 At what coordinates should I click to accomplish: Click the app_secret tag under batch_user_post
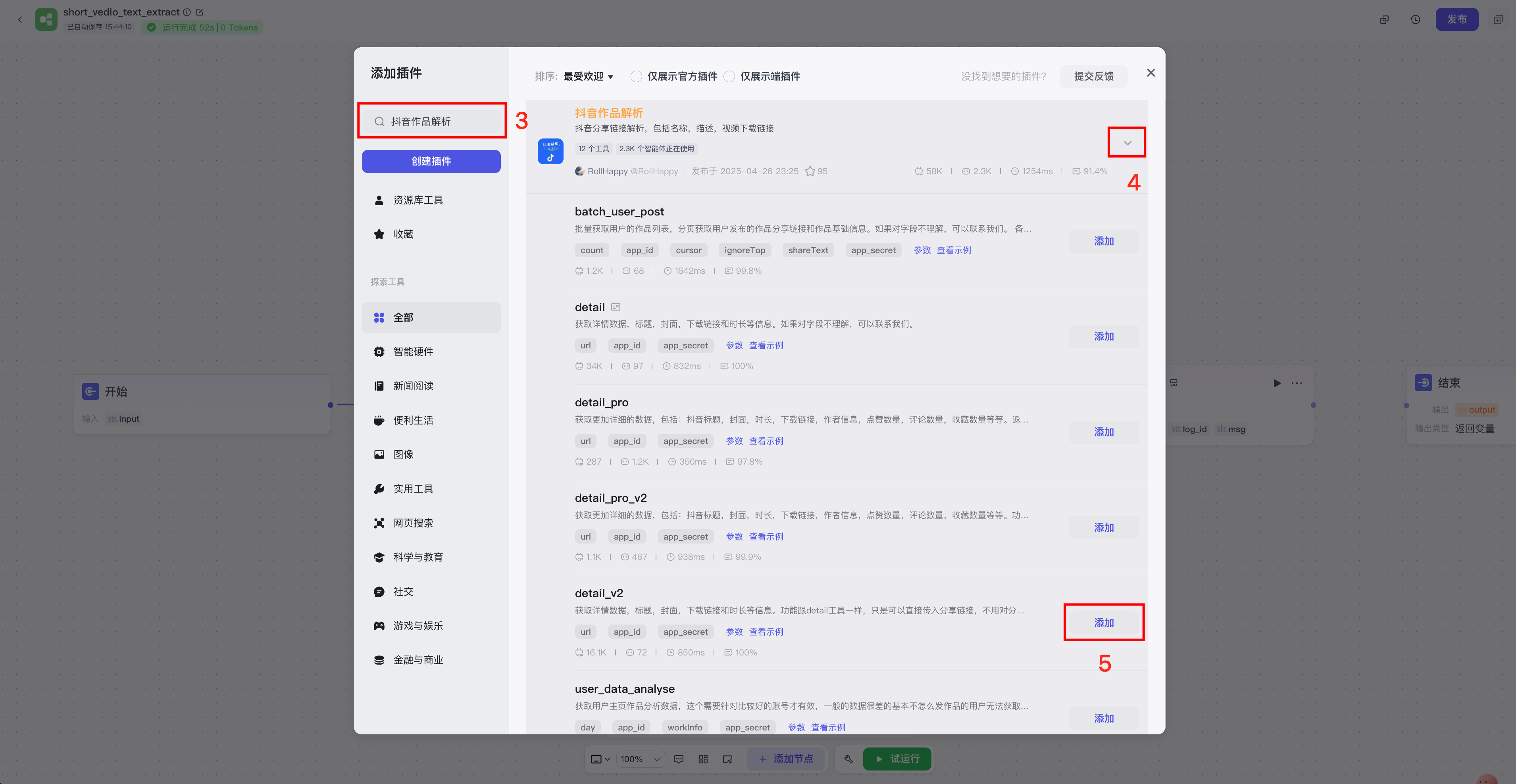[873, 250]
